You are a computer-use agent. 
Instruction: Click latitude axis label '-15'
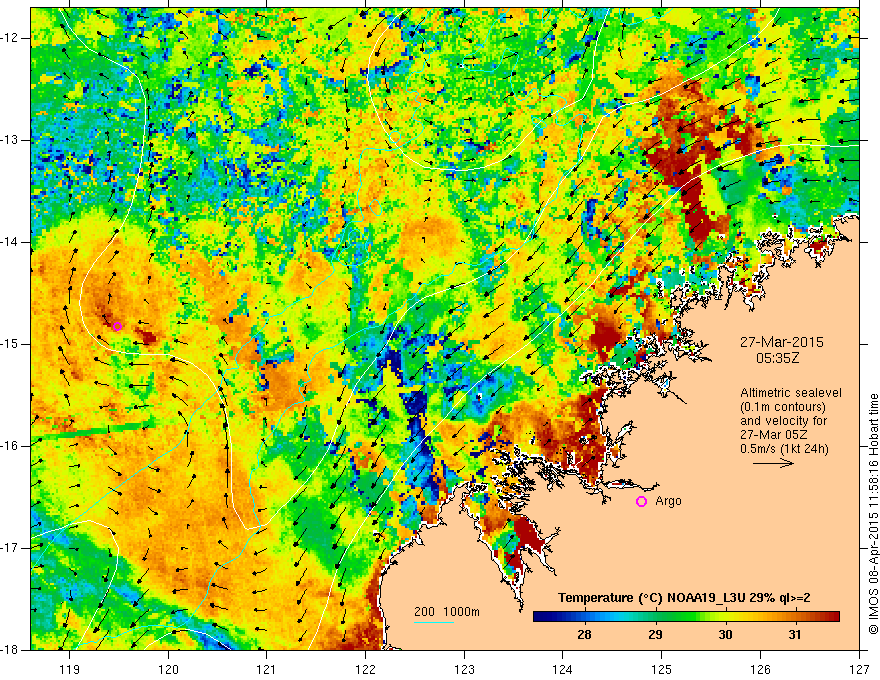click(10, 344)
